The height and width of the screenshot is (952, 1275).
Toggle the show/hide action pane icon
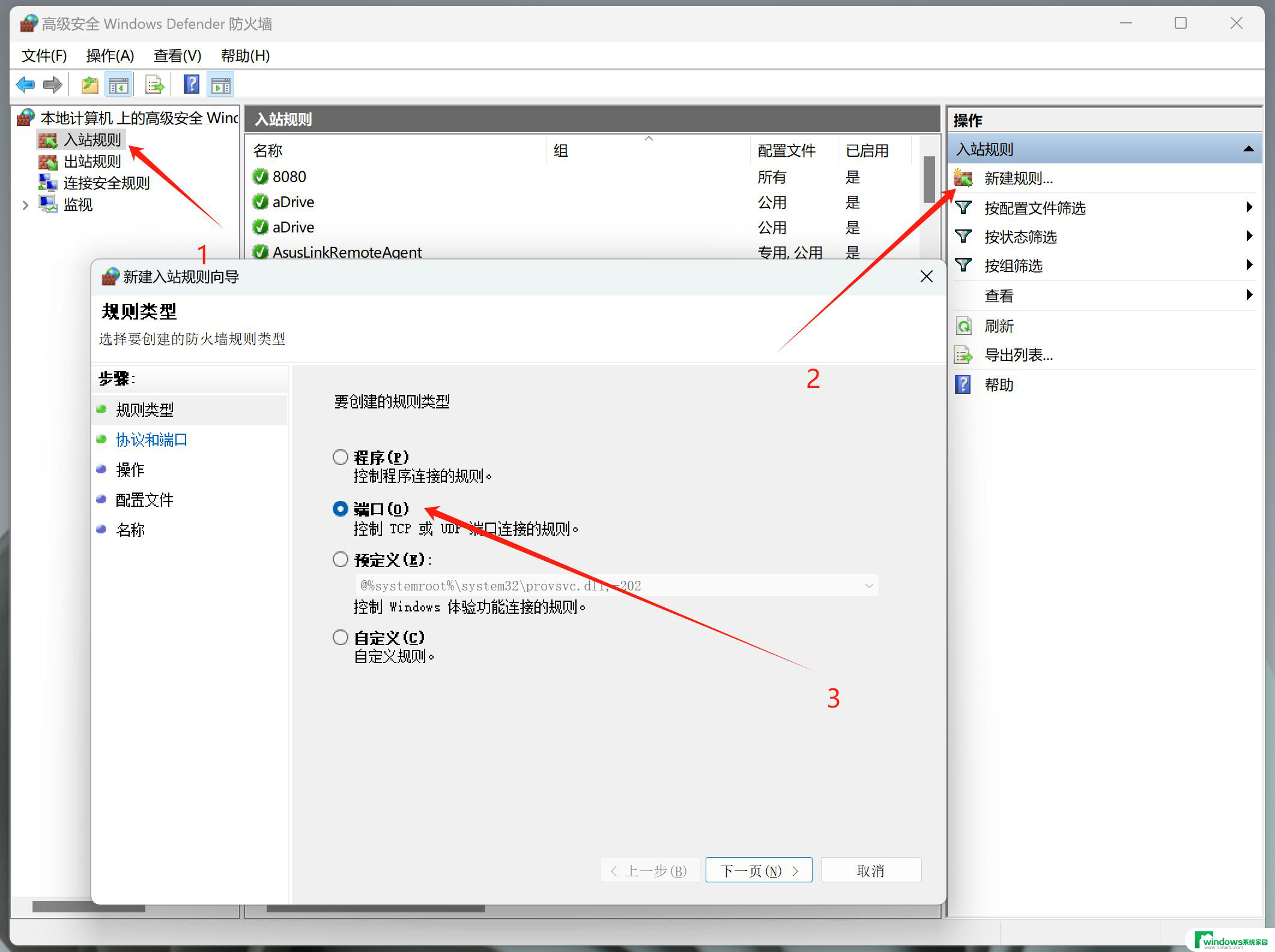click(x=221, y=85)
